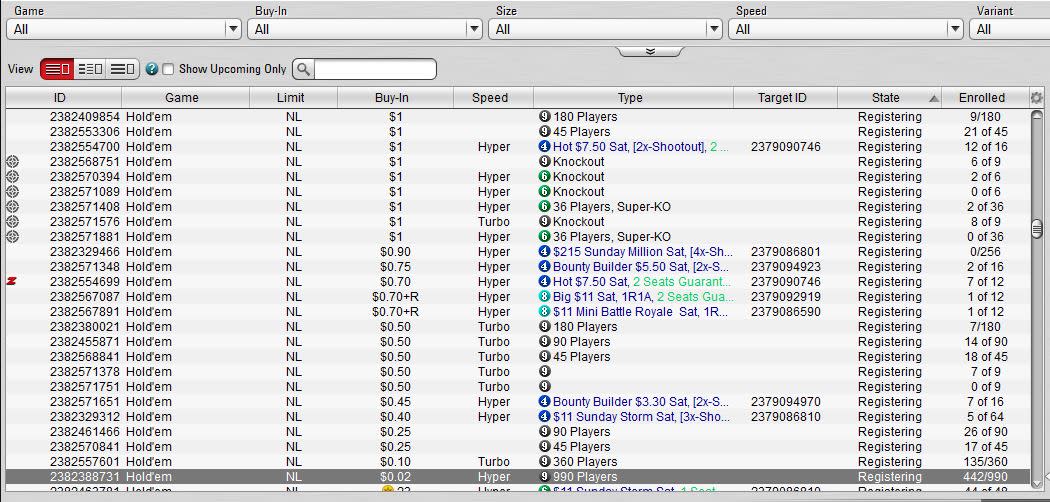Toggle the Show Upcoming Only checkbox
The width and height of the screenshot is (1050, 502).
coord(168,69)
